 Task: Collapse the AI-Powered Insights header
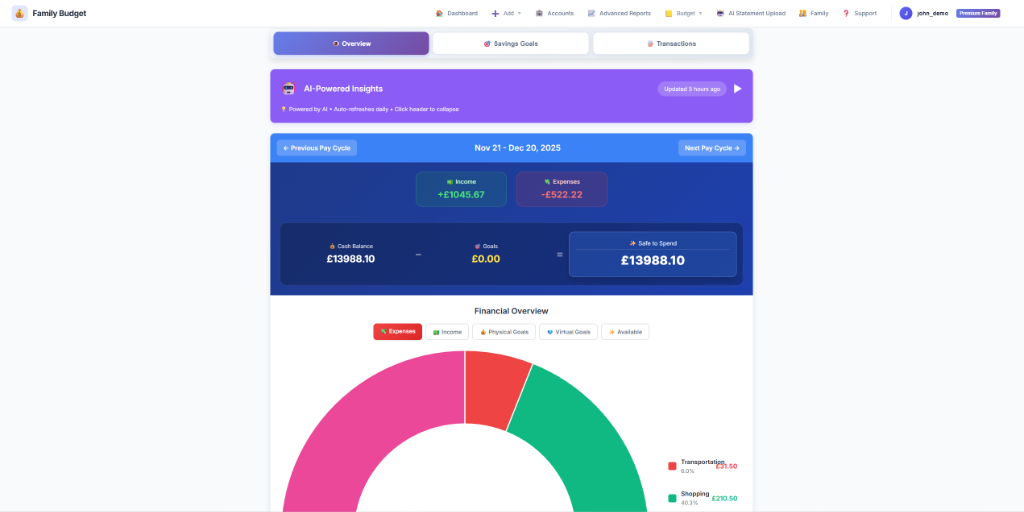coord(511,89)
